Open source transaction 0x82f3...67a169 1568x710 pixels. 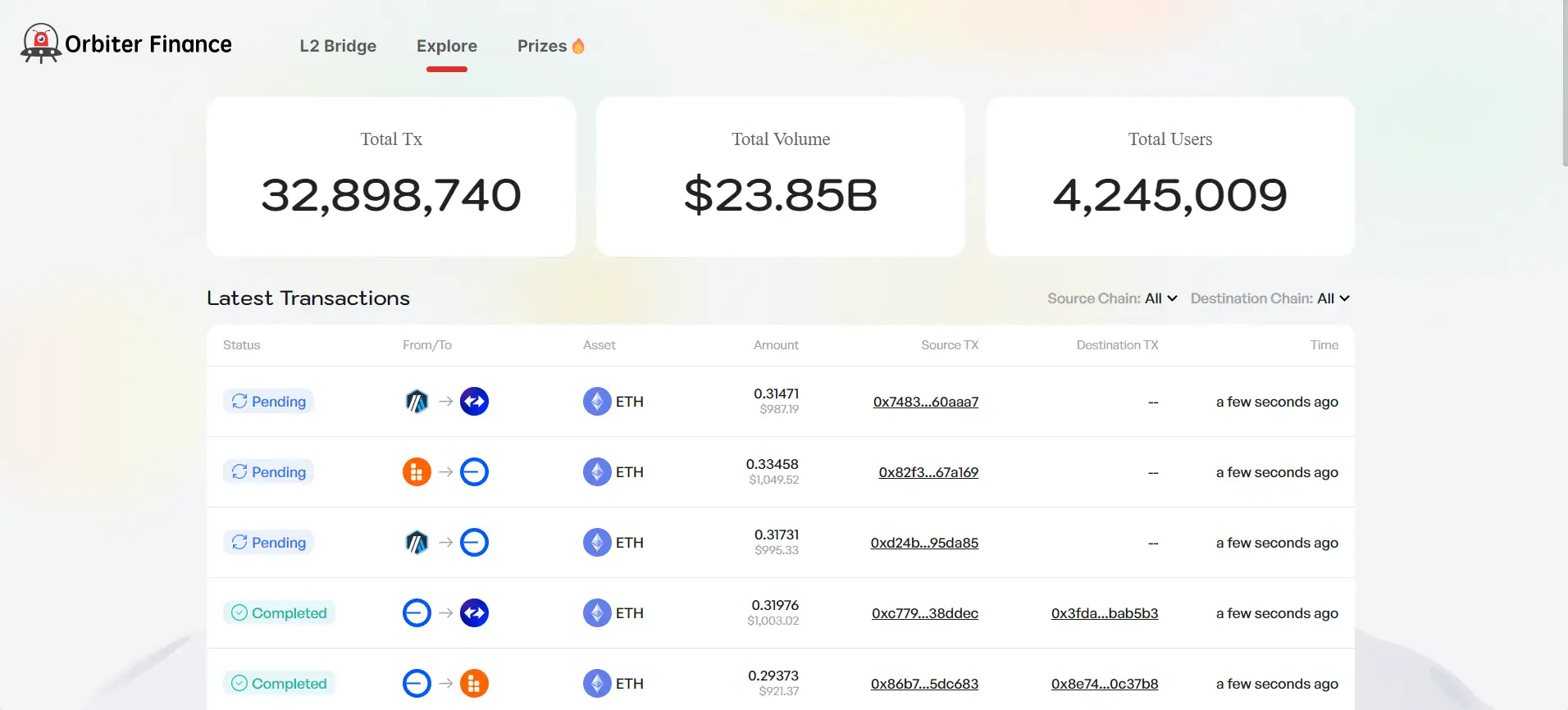pyautogui.click(x=928, y=472)
